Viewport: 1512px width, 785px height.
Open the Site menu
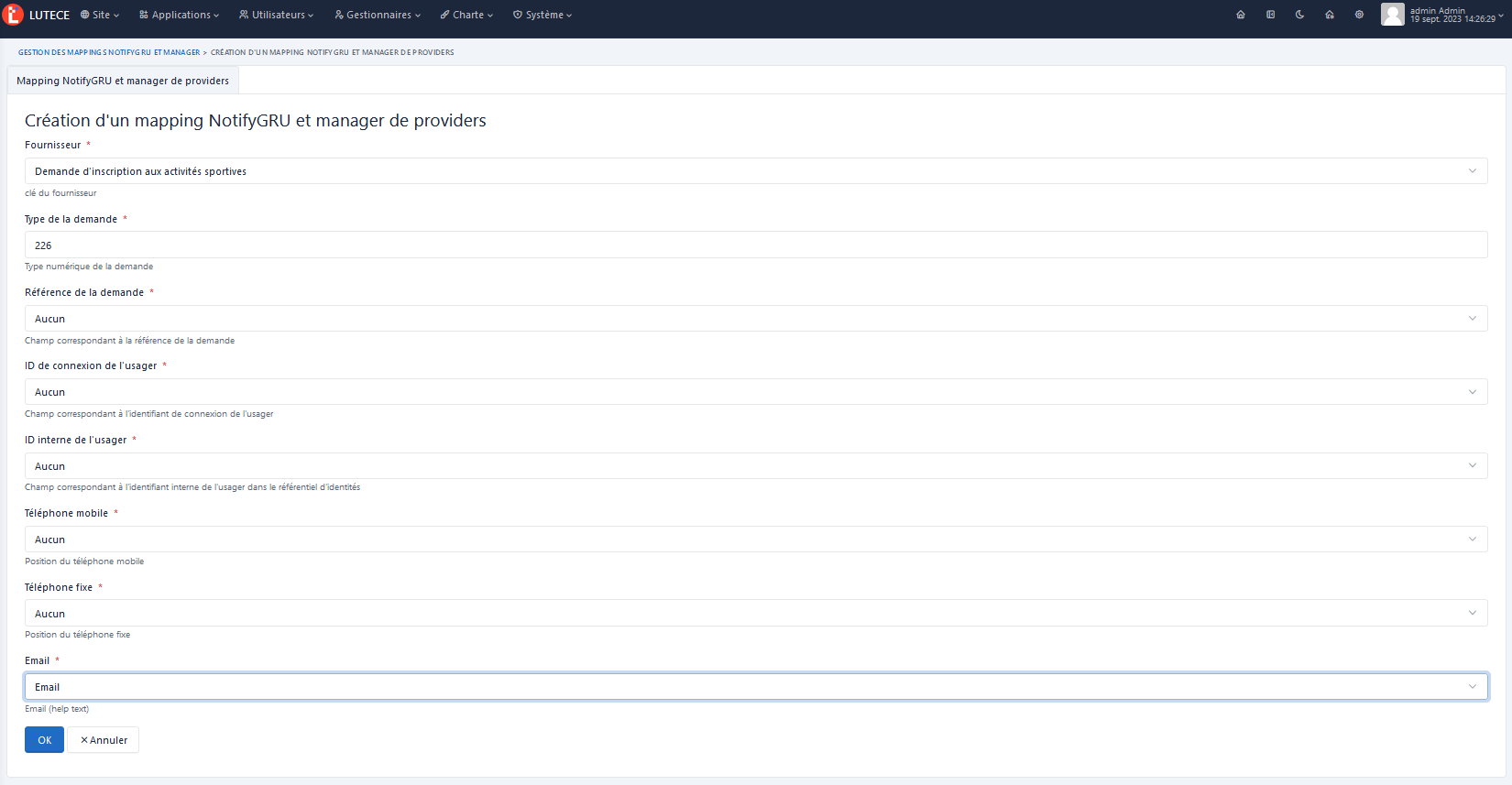pos(100,15)
